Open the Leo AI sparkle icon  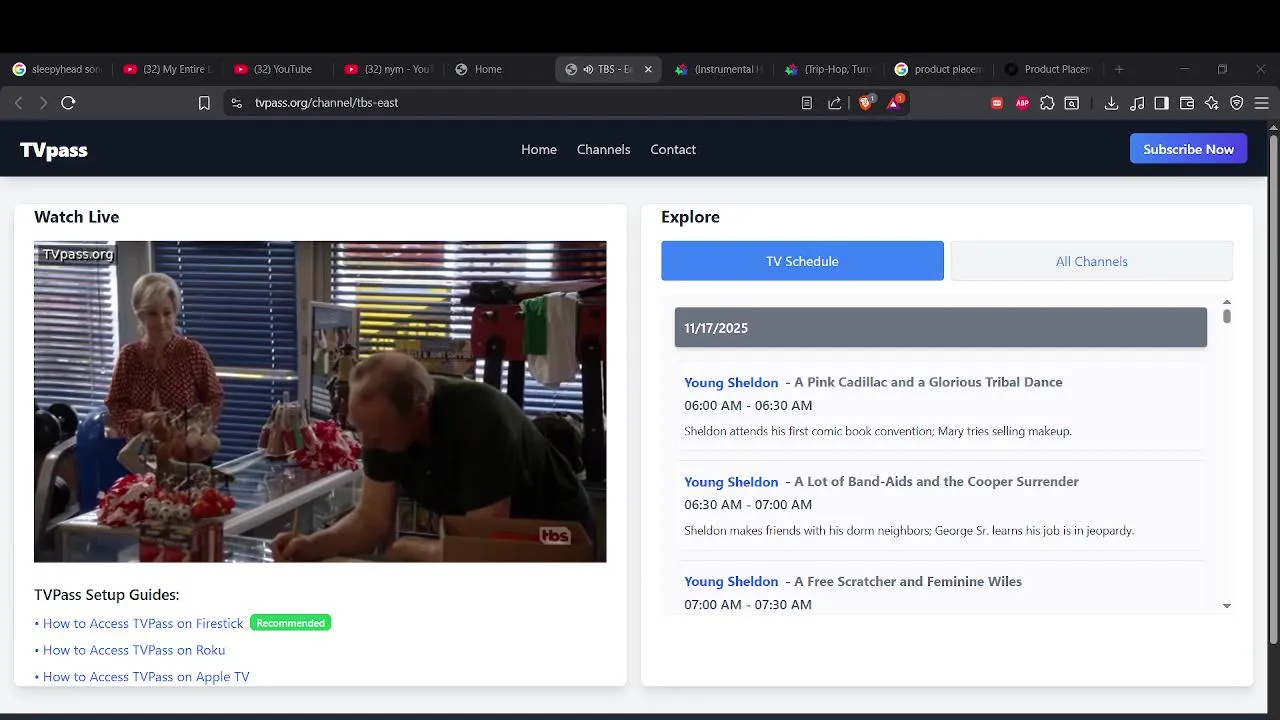point(1212,103)
